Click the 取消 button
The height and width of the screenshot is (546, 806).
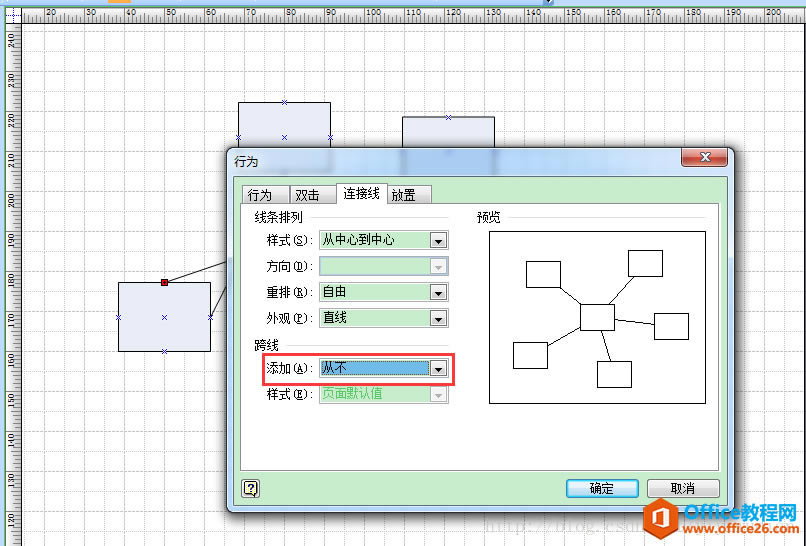pyautogui.click(x=683, y=488)
